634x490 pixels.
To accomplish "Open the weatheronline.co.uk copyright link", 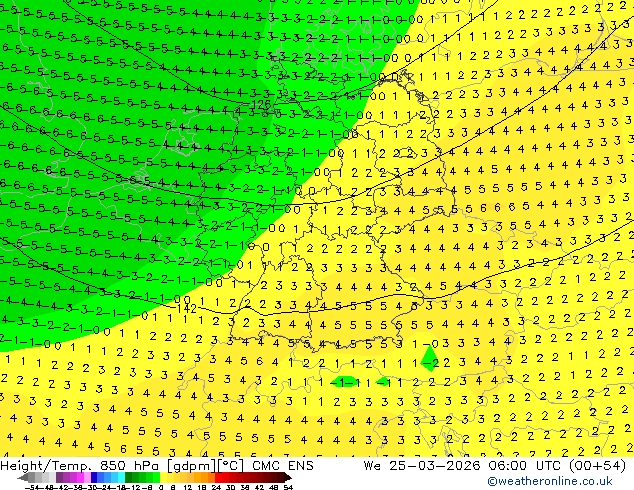I will coord(549,481).
